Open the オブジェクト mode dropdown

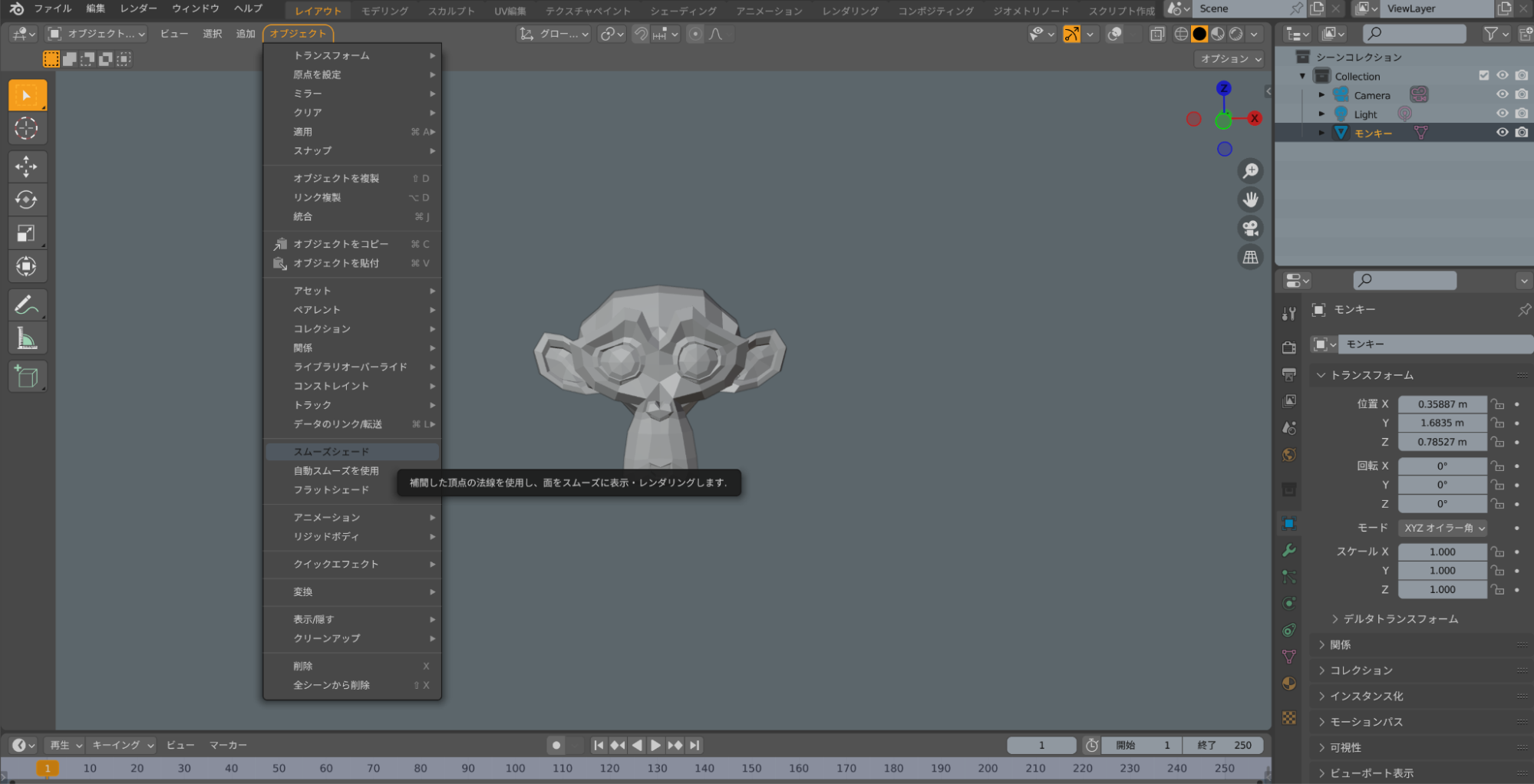[97, 34]
